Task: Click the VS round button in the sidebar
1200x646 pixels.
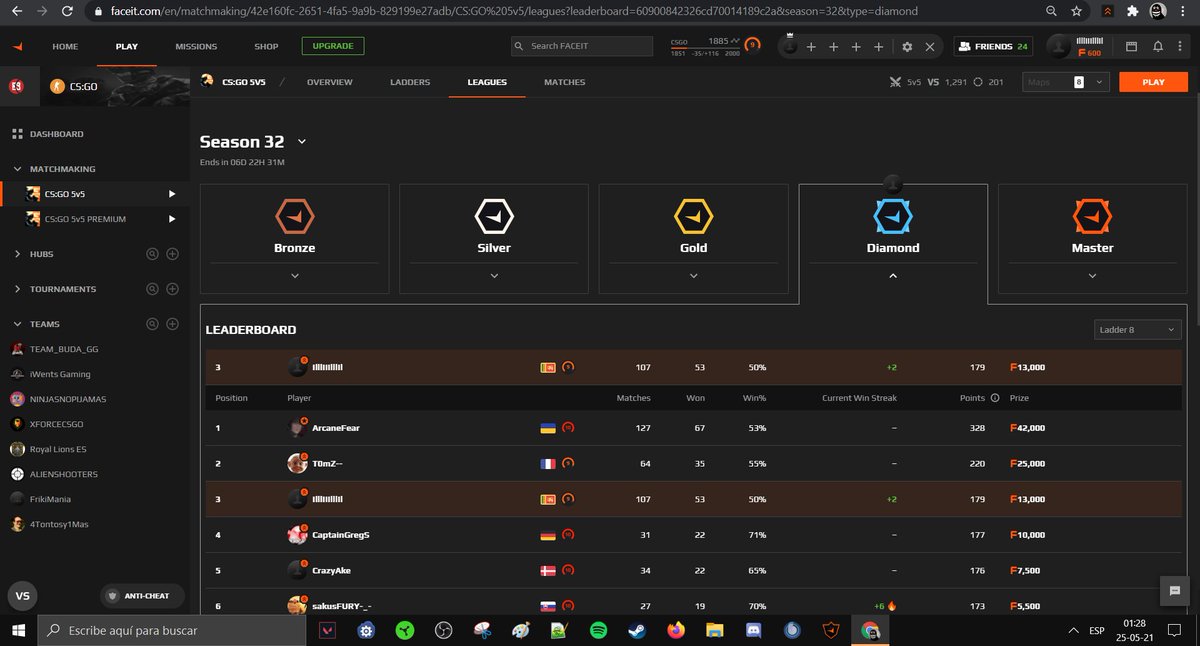Action: [22, 596]
